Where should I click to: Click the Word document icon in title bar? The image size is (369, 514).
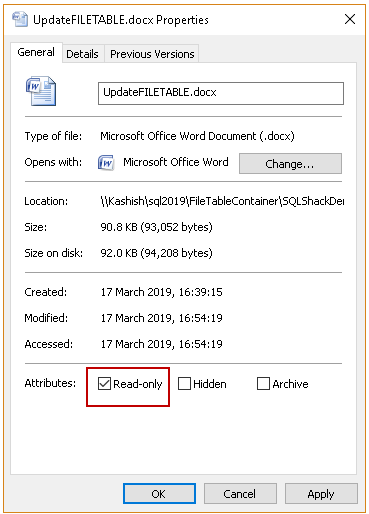[20, 19]
